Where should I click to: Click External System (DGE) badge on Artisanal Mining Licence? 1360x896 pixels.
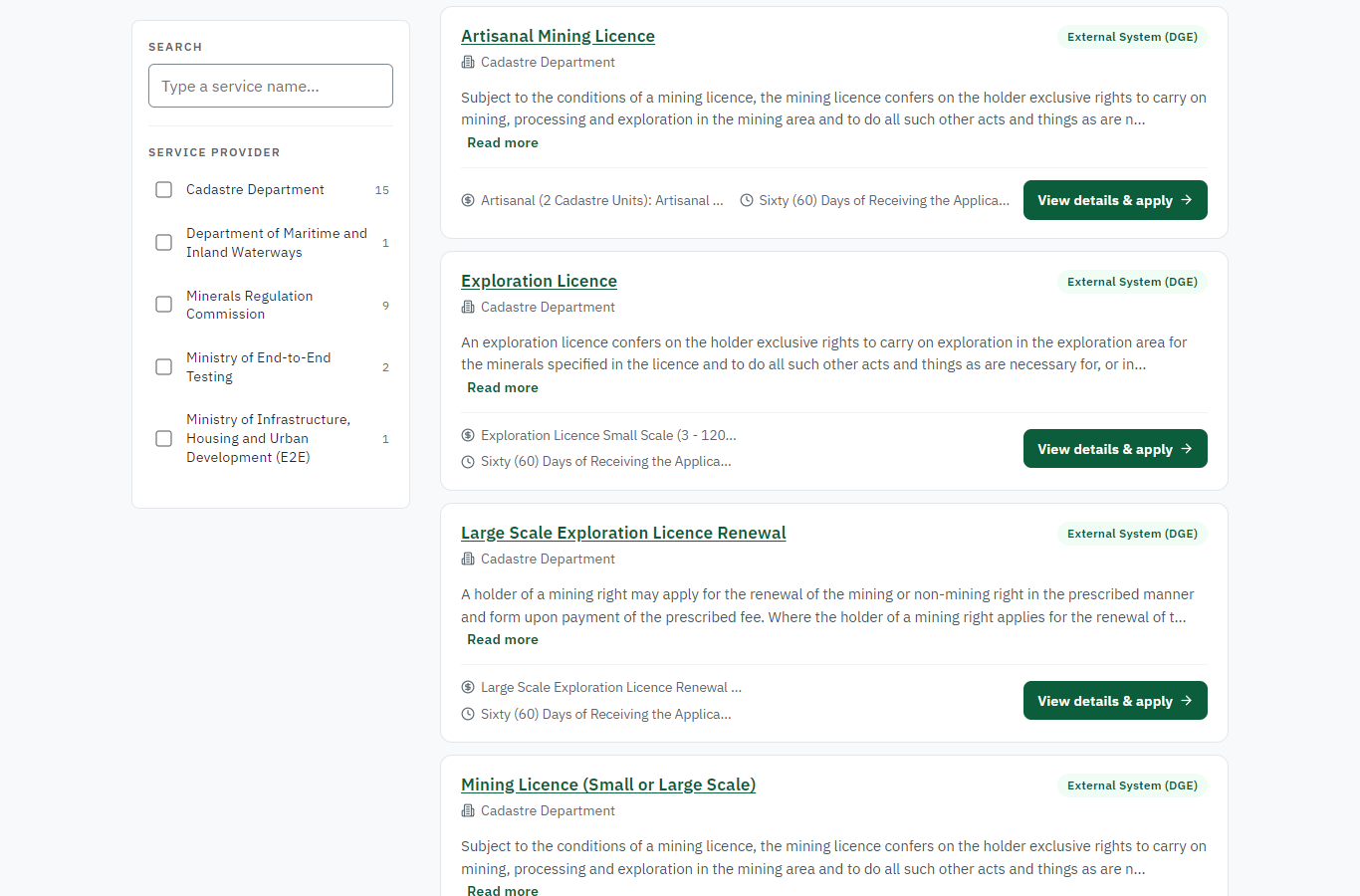click(x=1132, y=37)
